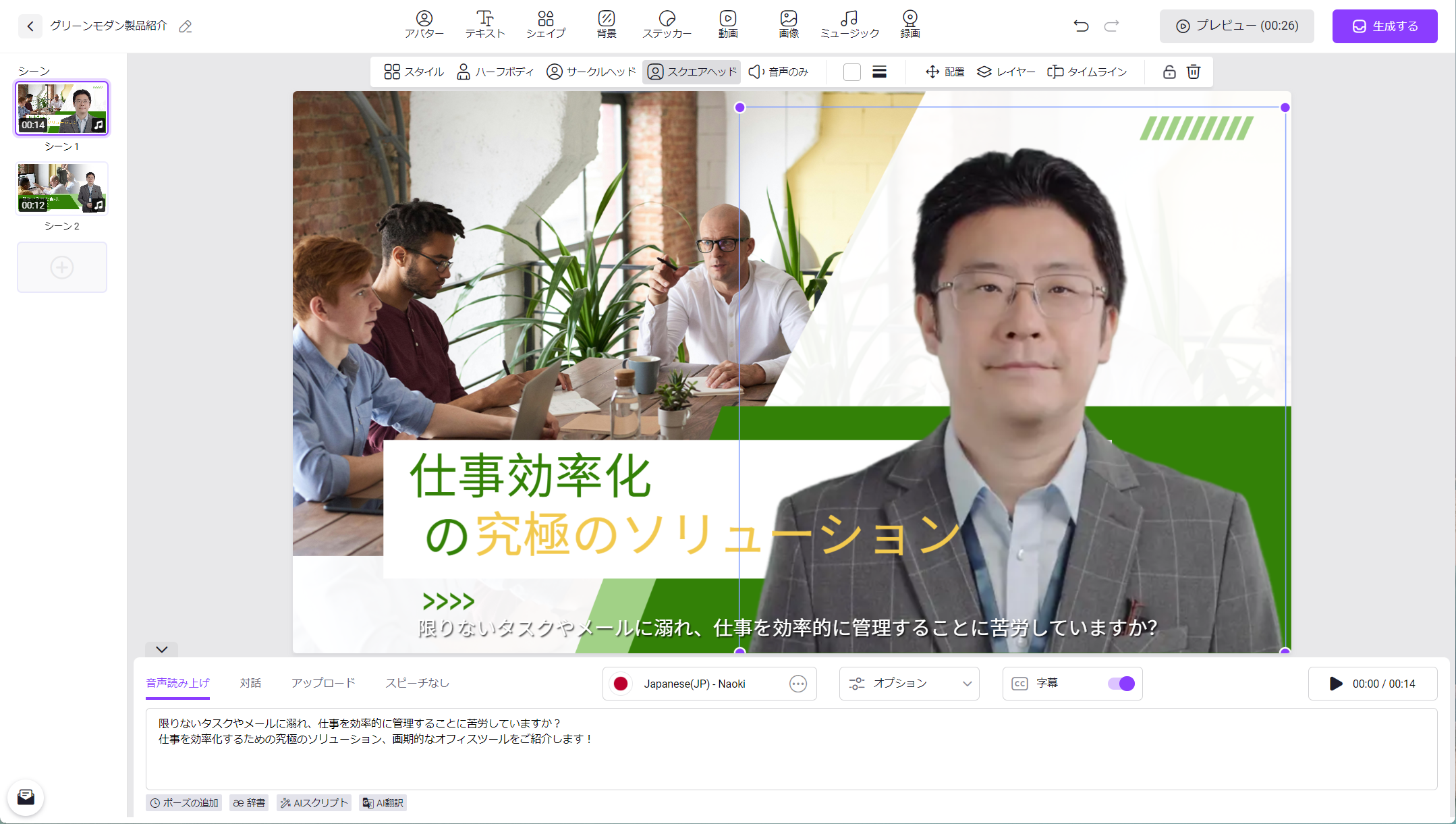The height and width of the screenshot is (824, 1456).
Task: Switch avatar to サークルヘッド mode
Action: [591, 71]
